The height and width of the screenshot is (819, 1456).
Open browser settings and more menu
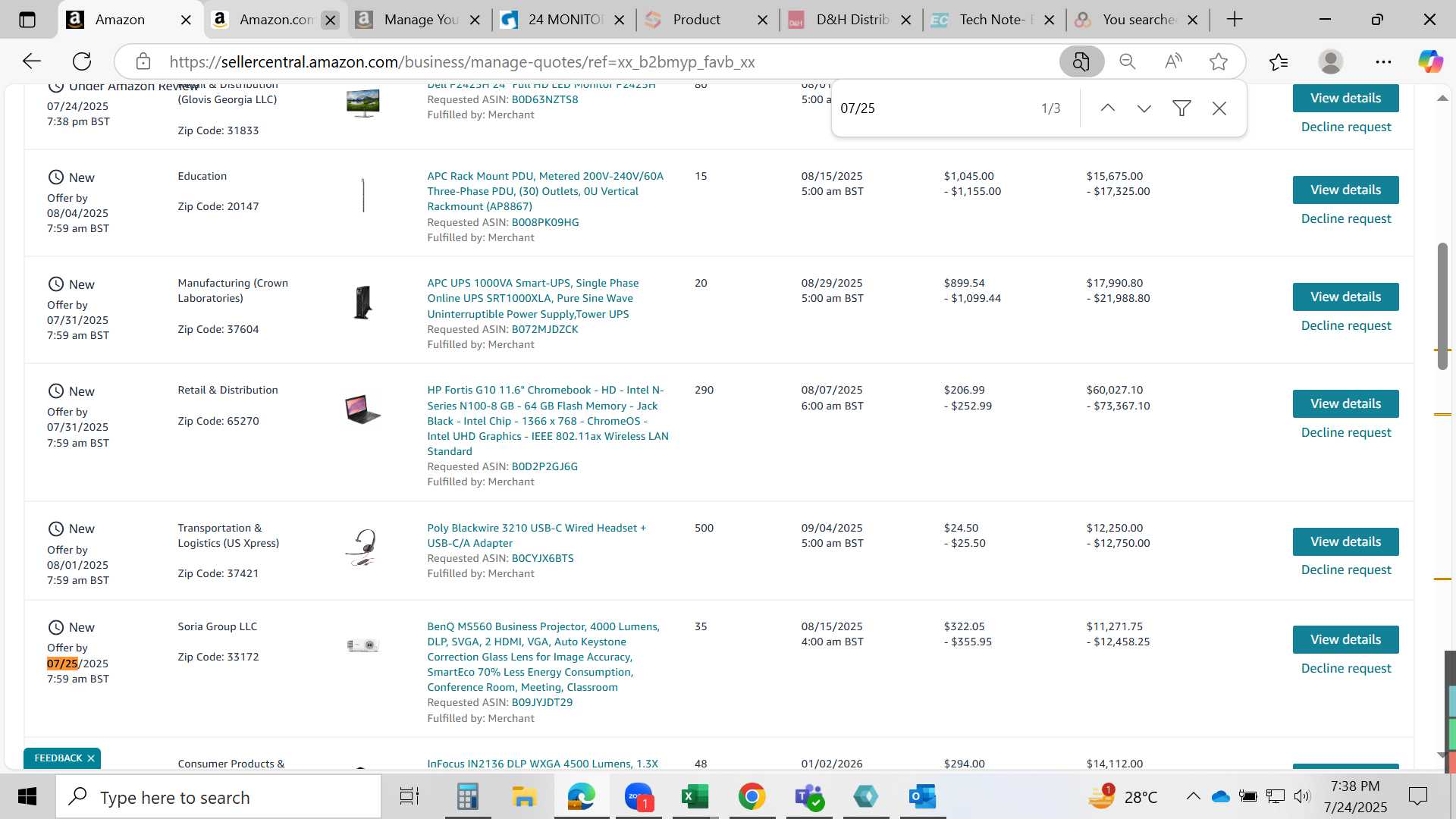click(1383, 61)
